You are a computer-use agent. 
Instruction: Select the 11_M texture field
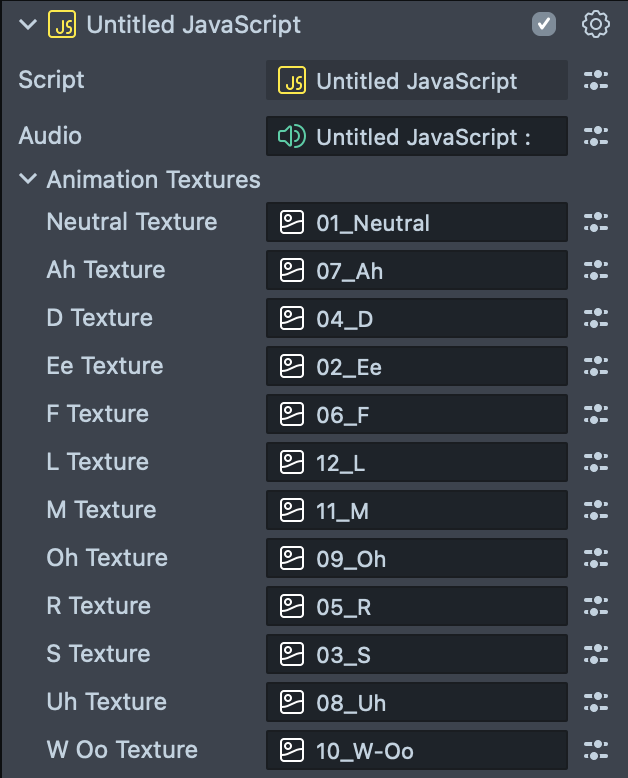416,510
